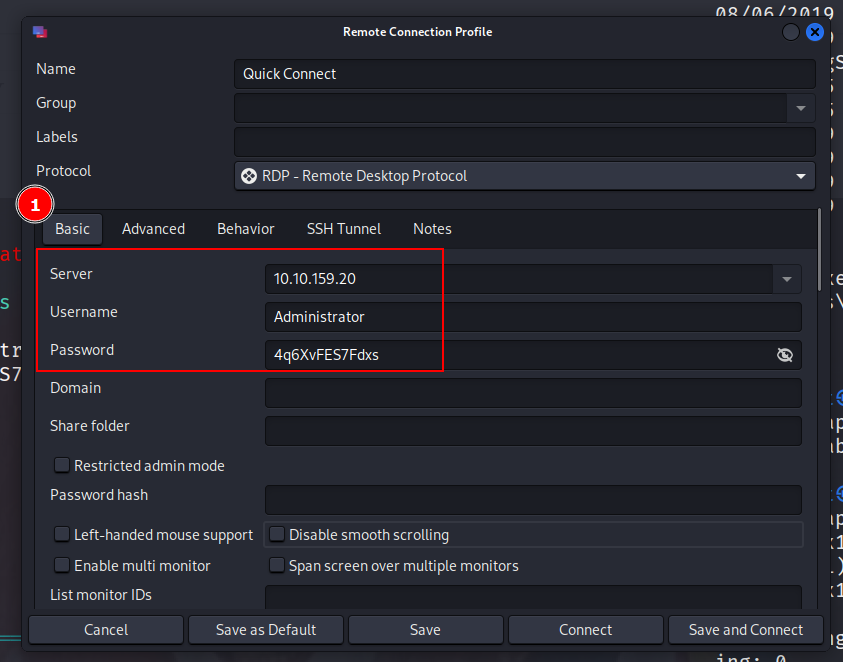This screenshot has width=843, height=662.
Task: Toggle password visibility eye icon
Action: (x=785, y=355)
